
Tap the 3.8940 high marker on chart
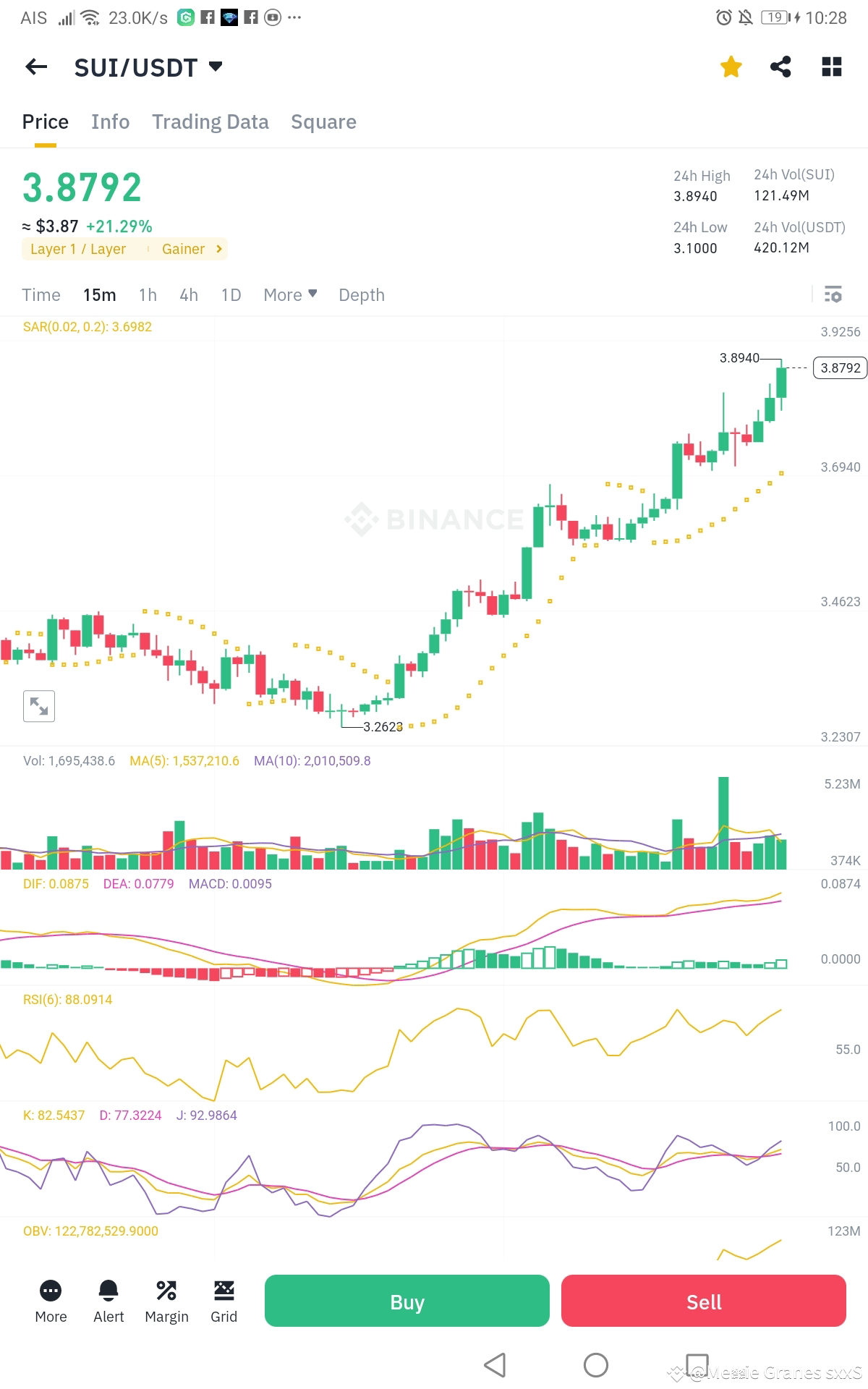(739, 357)
